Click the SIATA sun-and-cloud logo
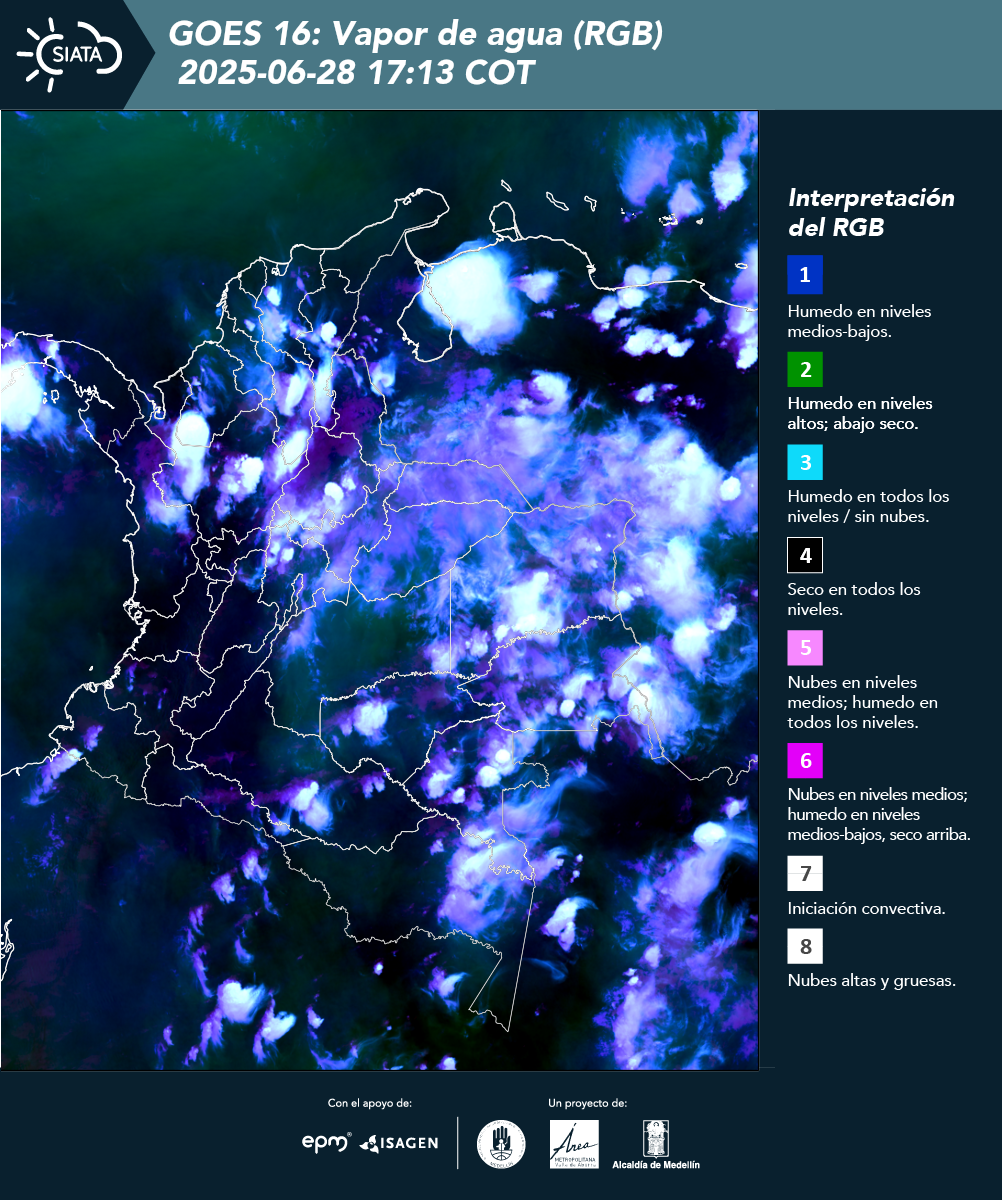The width and height of the screenshot is (1002, 1200). [69, 54]
